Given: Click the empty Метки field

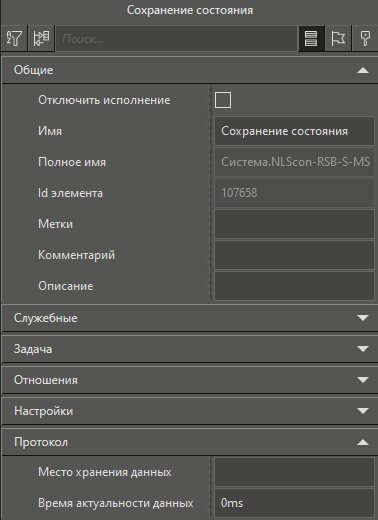Looking at the screenshot, I should click(x=294, y=224).
